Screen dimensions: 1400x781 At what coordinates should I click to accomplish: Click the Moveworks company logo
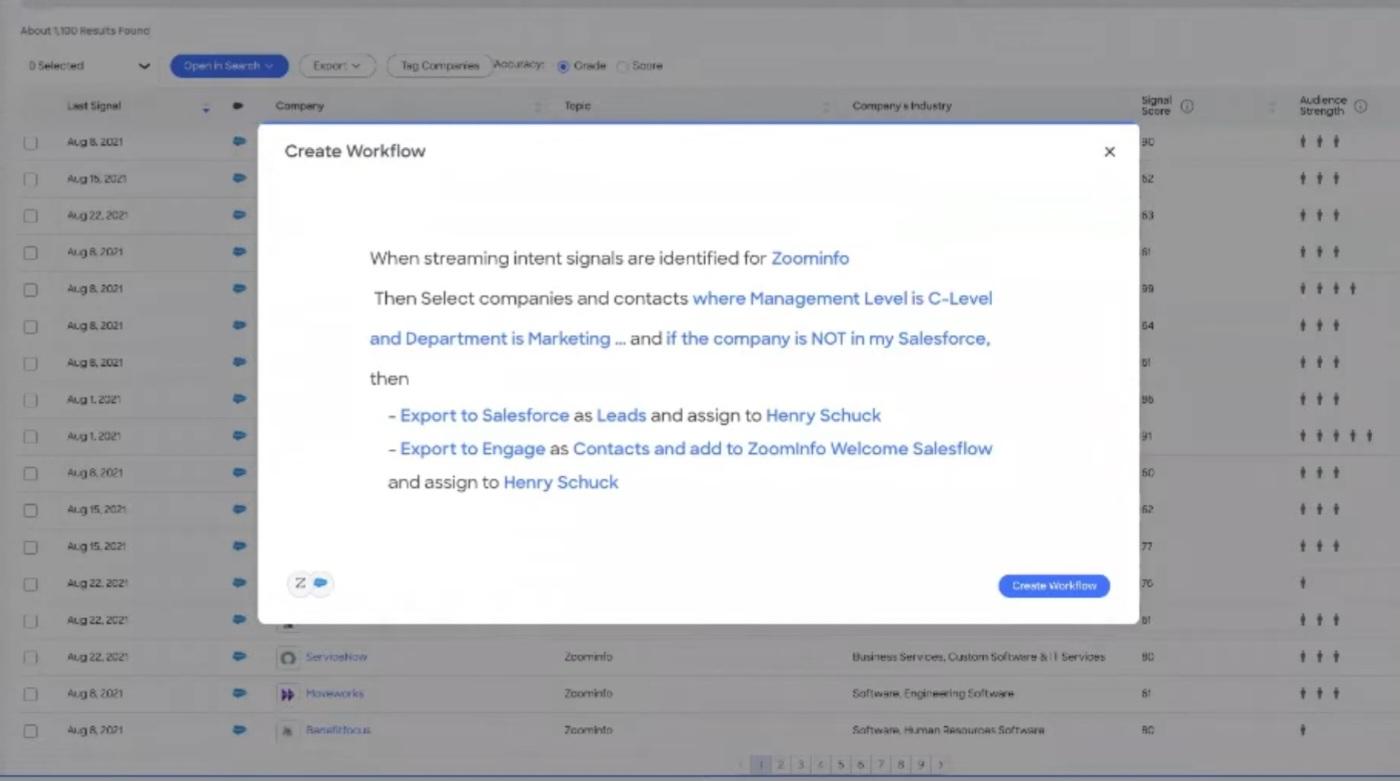coord(288,694)
